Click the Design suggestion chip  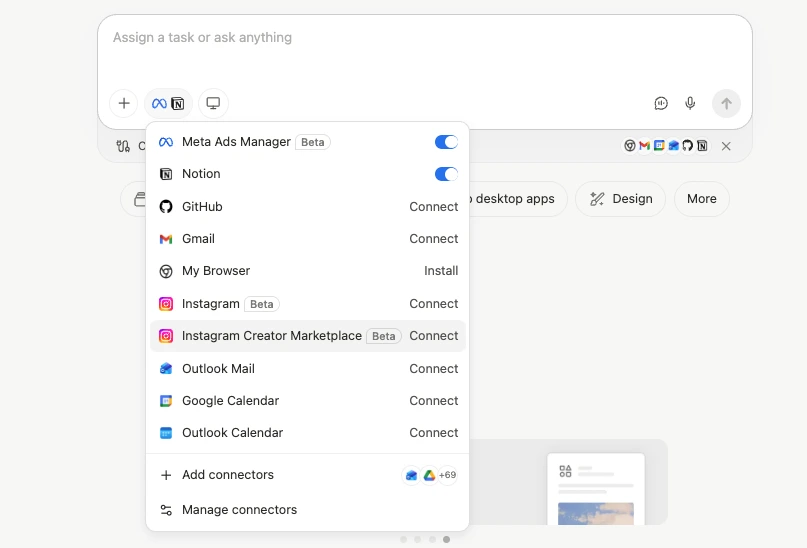click(620, 199)
